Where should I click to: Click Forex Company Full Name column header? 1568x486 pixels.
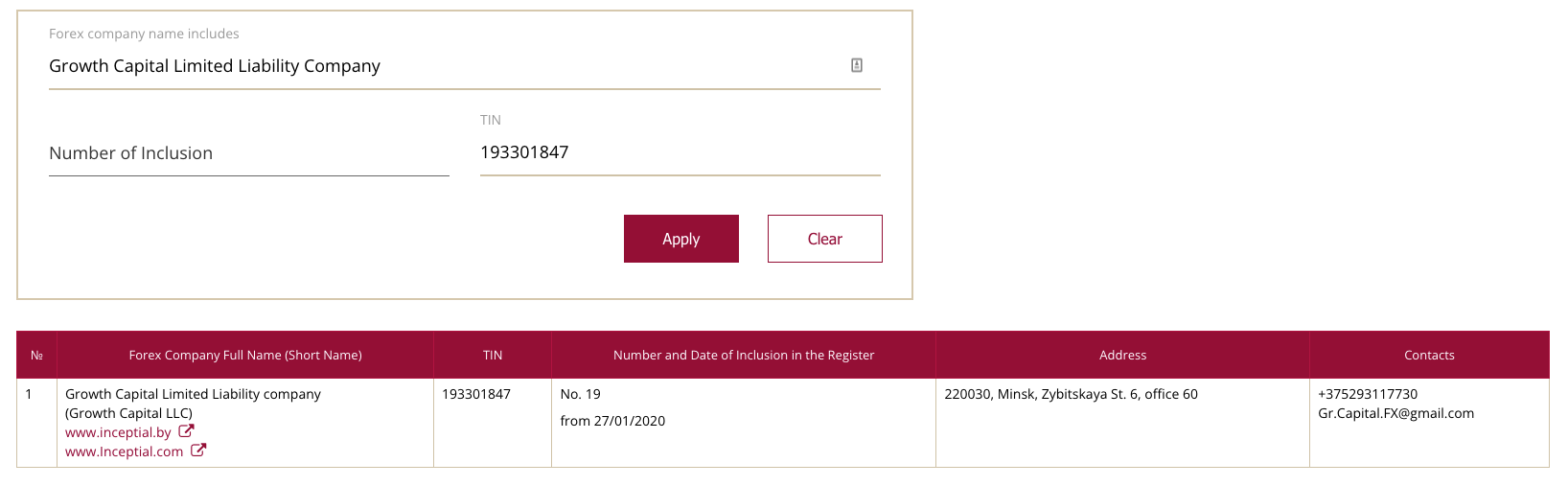[245, 355]
